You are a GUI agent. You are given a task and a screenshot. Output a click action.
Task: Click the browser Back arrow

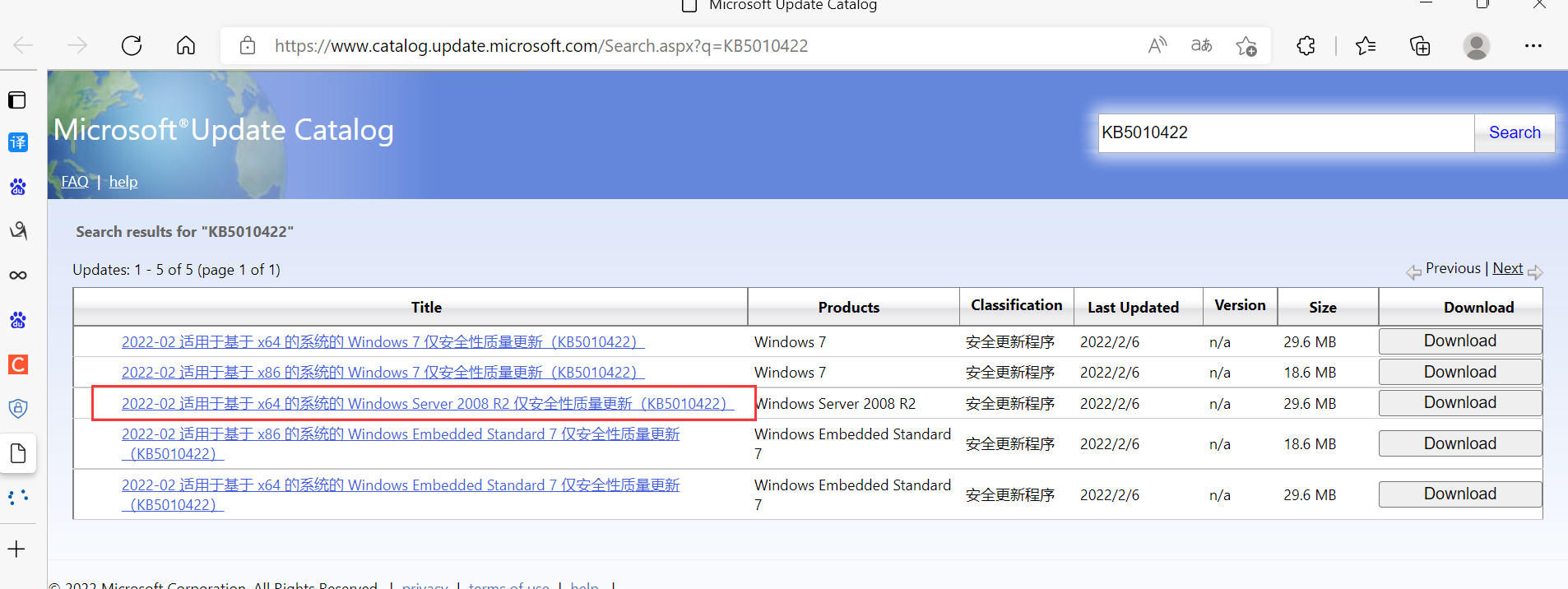point(23,45)
